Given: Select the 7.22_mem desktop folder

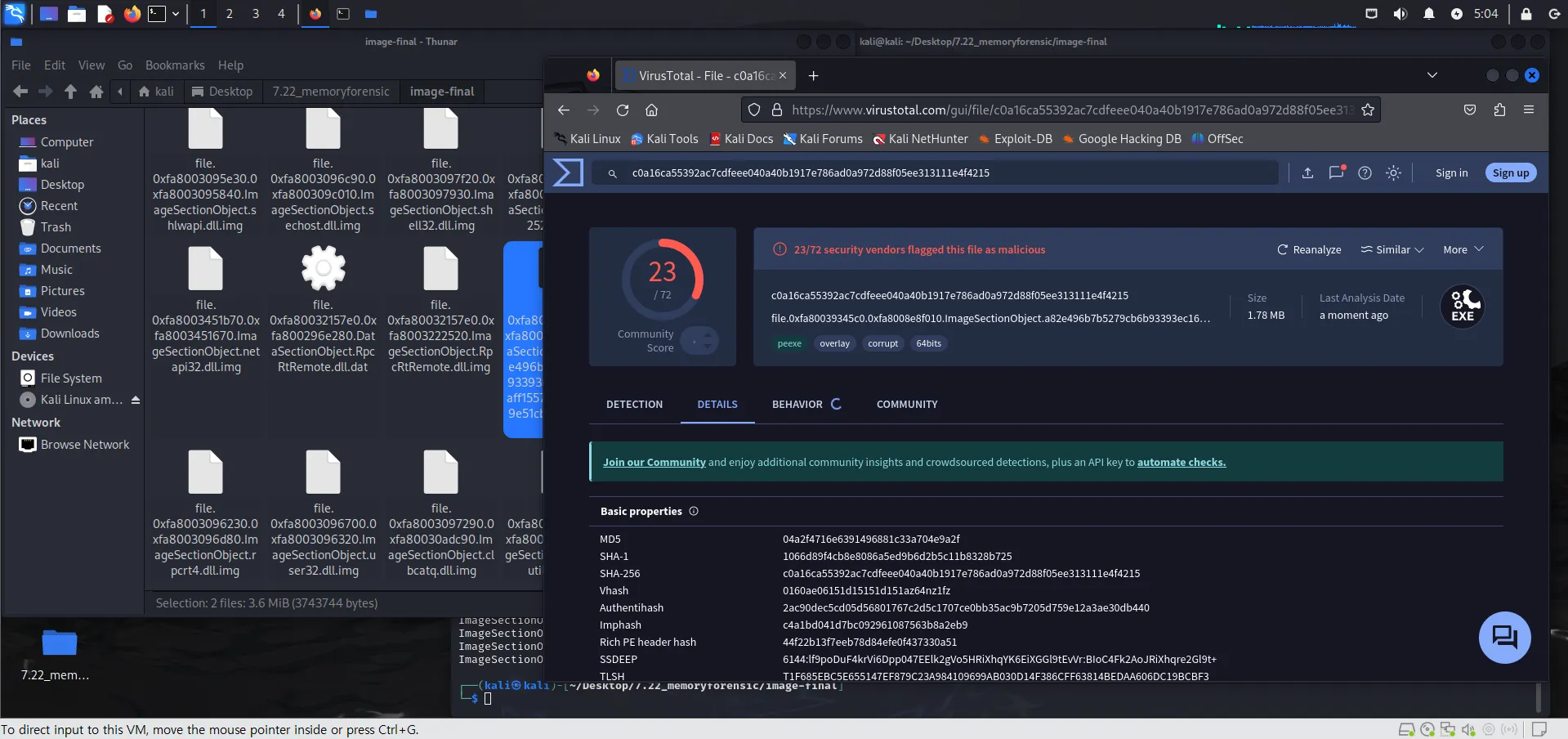Looking at the screenshot, I should point(56,656).
